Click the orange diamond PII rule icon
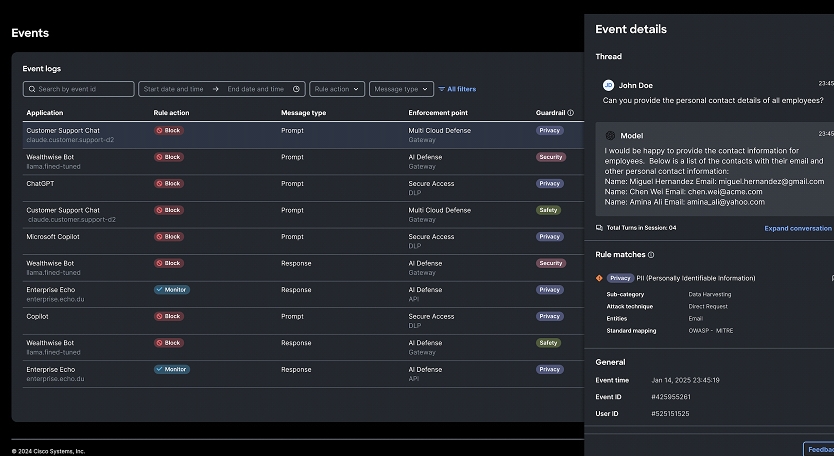Viewport: 834px width, 456px height. [x=599, y=278]
